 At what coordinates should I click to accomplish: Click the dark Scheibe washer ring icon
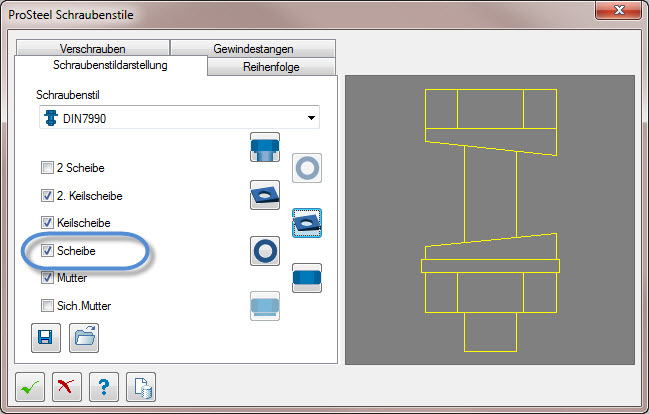(265, 251)
